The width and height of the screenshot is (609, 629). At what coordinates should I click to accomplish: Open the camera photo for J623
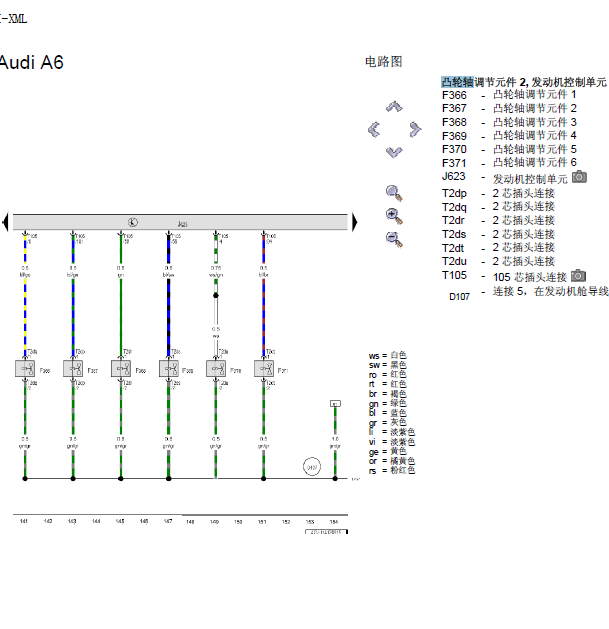click(x=579, y=177)
